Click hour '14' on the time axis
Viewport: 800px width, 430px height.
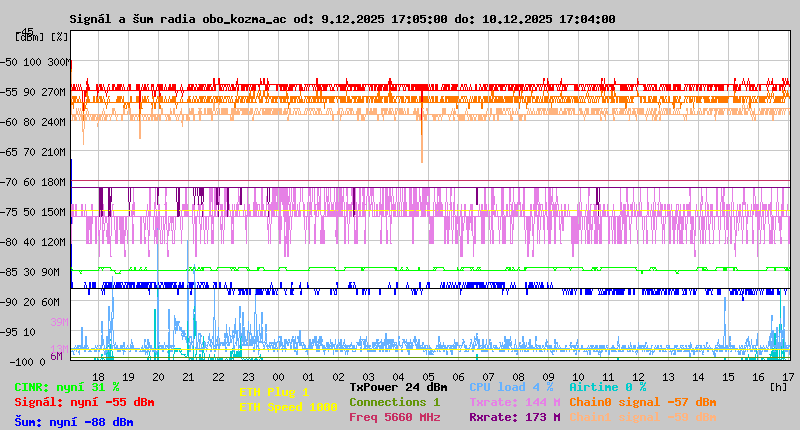point(698,377)
